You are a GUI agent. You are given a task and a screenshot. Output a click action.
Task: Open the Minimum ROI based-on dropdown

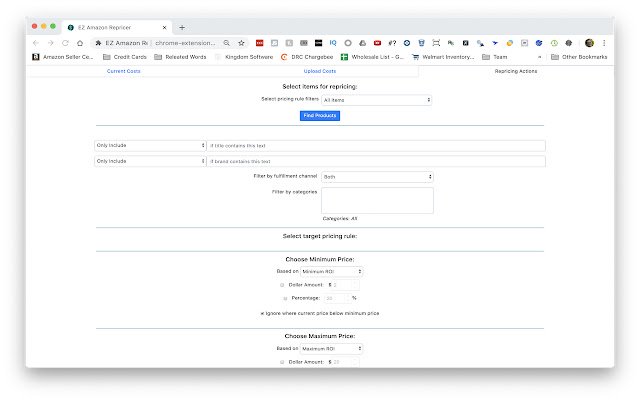[x=331, y=271]
